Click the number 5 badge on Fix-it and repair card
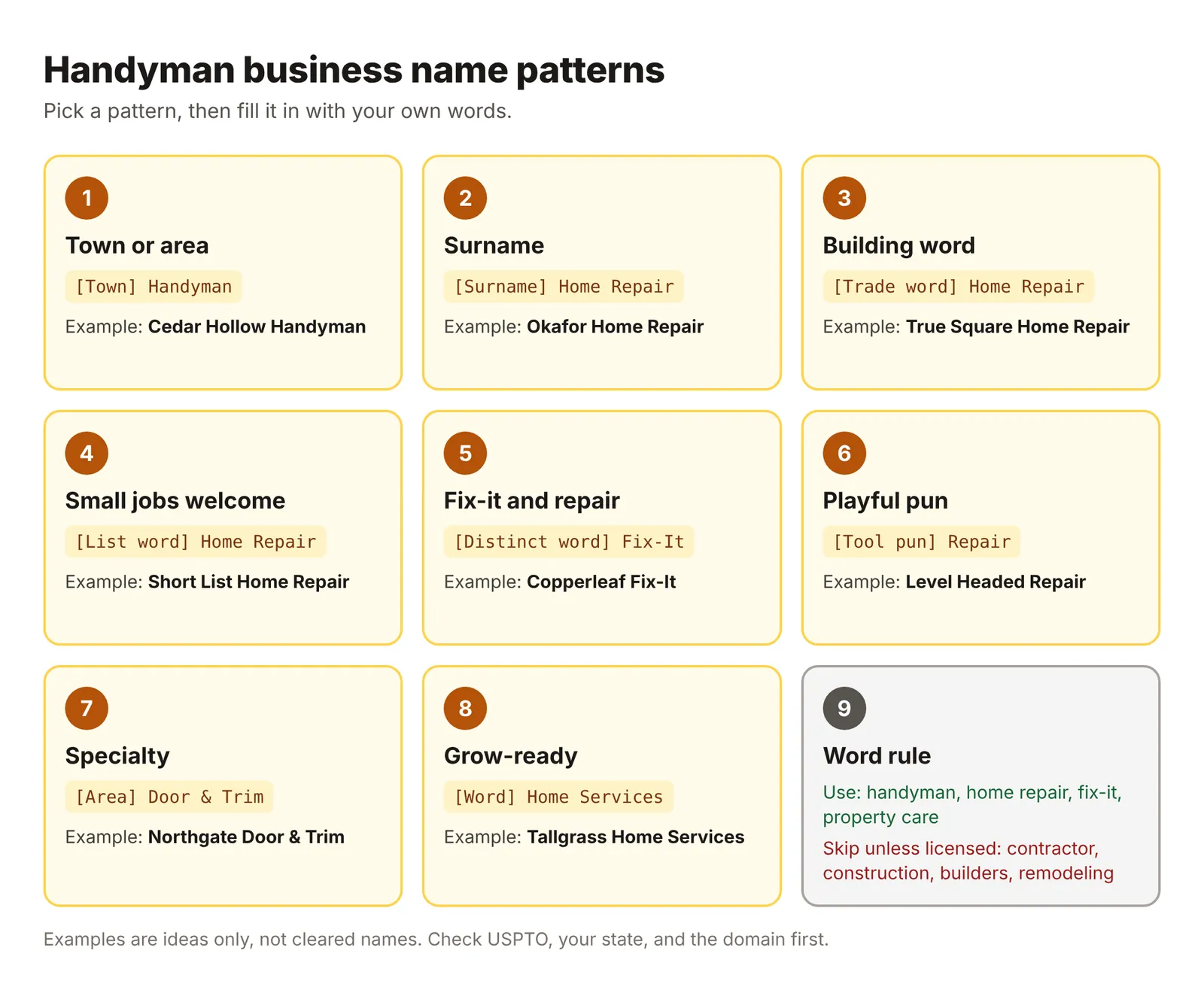This screenshot has width=1204, height=987. (x=465, y=453)
